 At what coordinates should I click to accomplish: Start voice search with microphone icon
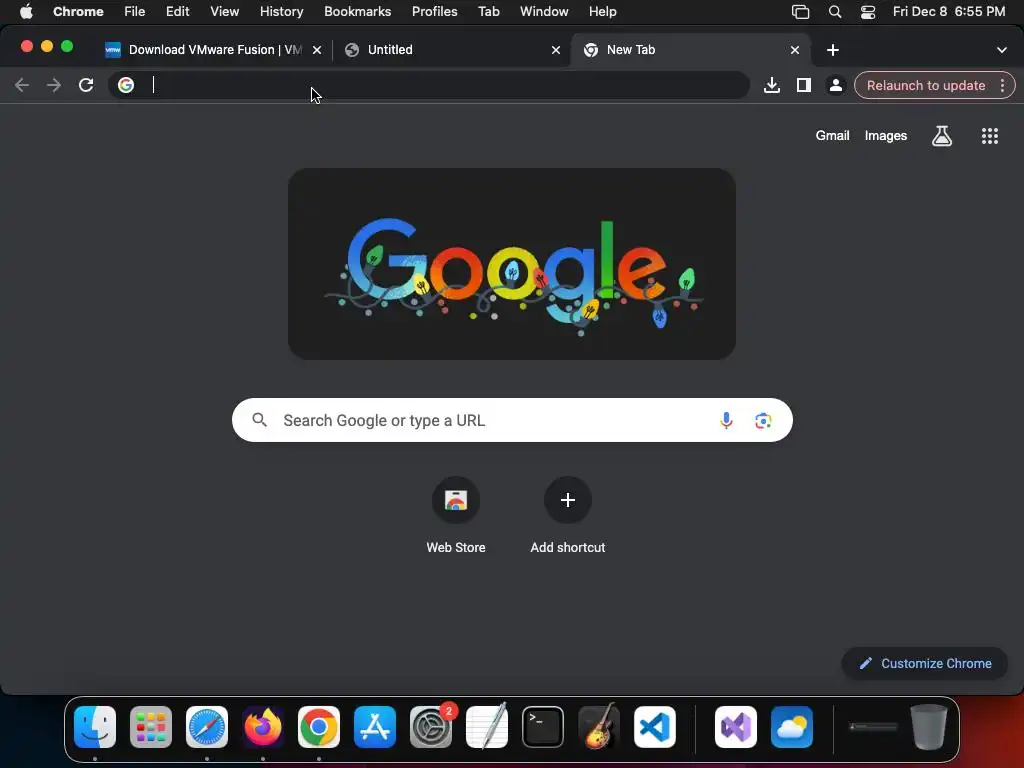[x=726, y=420]
